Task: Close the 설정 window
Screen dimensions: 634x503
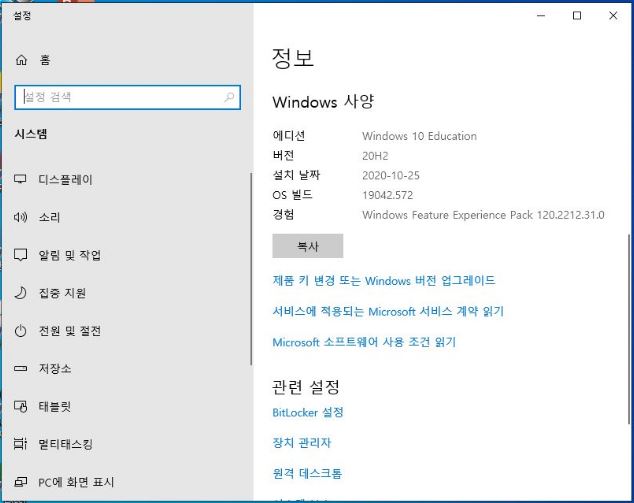Action: pyautogui.click(x=613, y=16)
